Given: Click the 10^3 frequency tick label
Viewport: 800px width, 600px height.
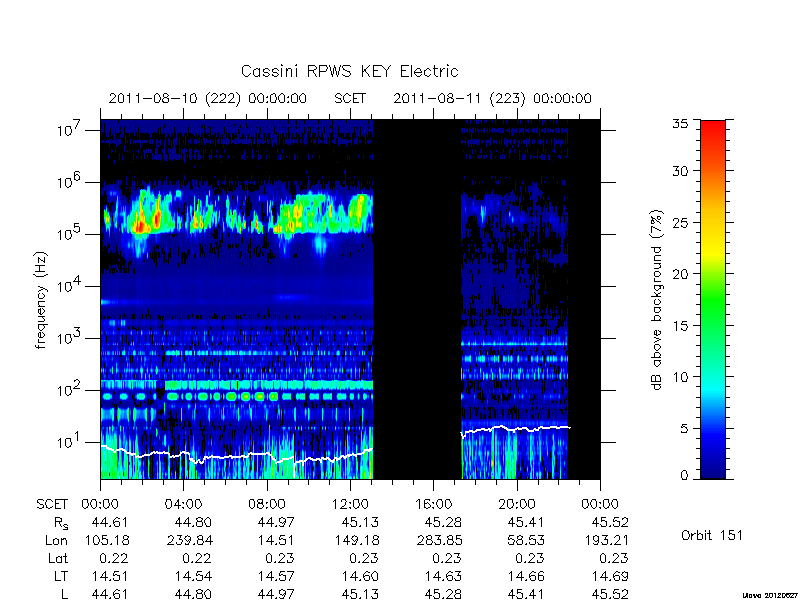Looking at the screenshot, I should click(69, 337).
